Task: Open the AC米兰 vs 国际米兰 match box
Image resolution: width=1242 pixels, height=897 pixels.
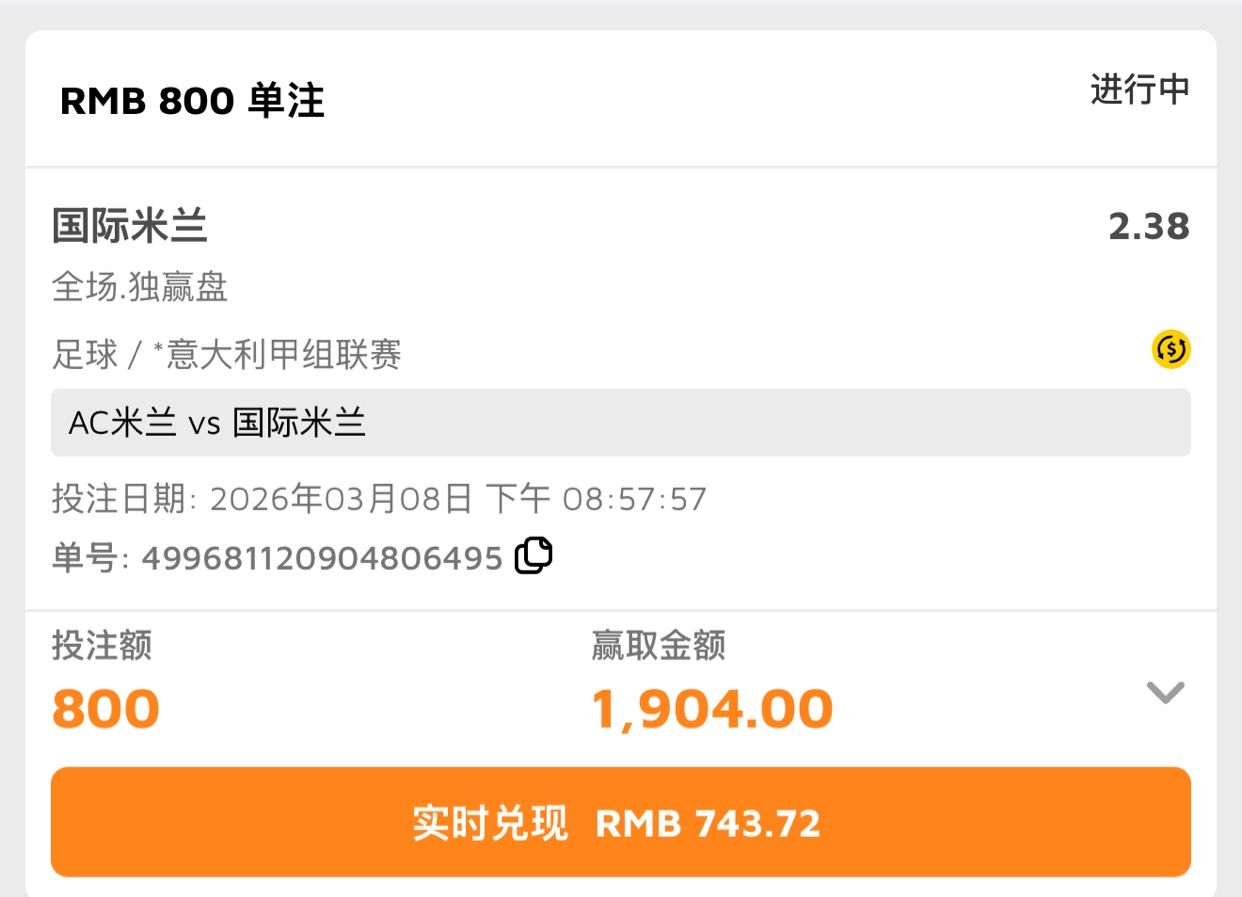Action: click(620, 423)
